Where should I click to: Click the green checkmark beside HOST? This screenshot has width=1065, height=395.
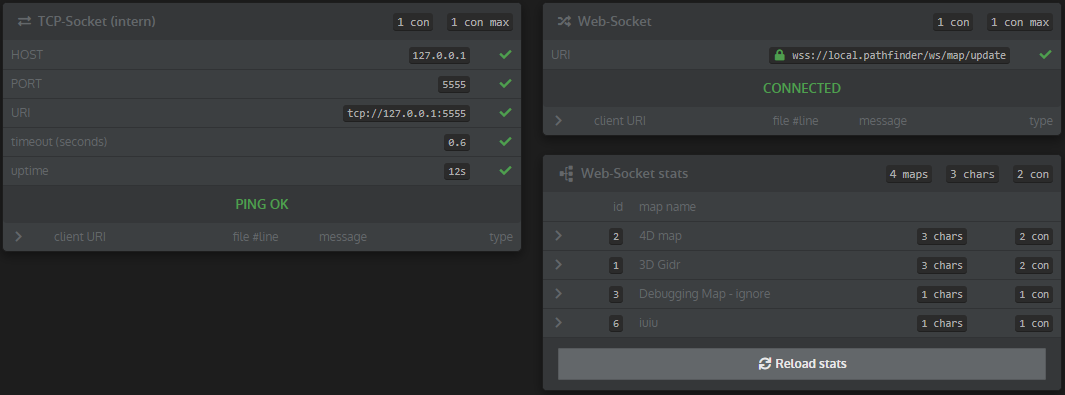(505, 54)
